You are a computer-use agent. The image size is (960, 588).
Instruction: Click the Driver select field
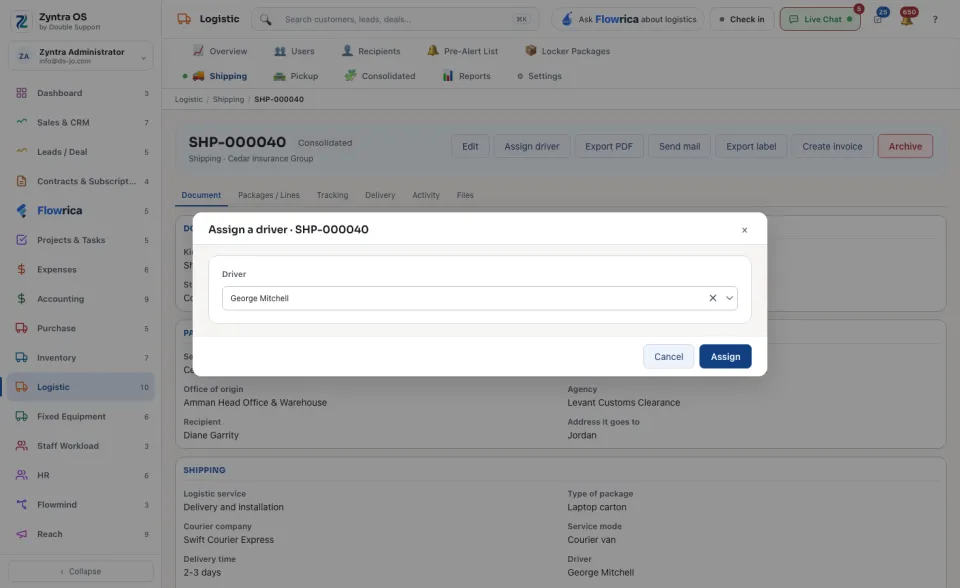(479, 298)
